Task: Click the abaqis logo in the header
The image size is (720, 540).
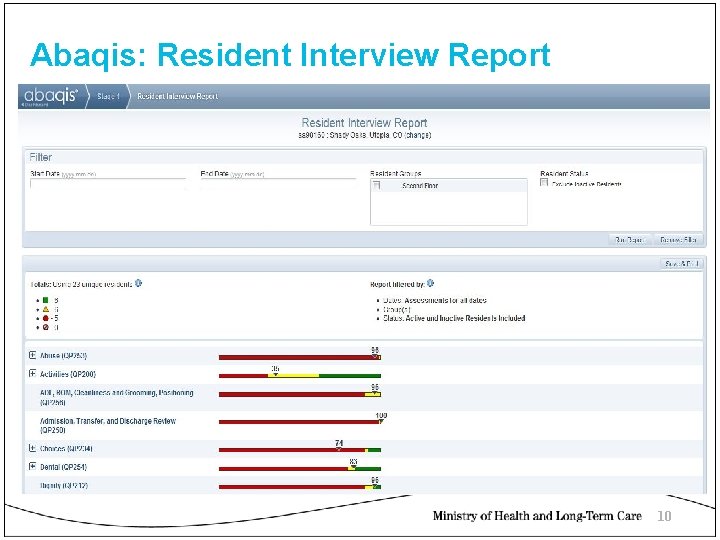Action: click(x=51, y=96)
